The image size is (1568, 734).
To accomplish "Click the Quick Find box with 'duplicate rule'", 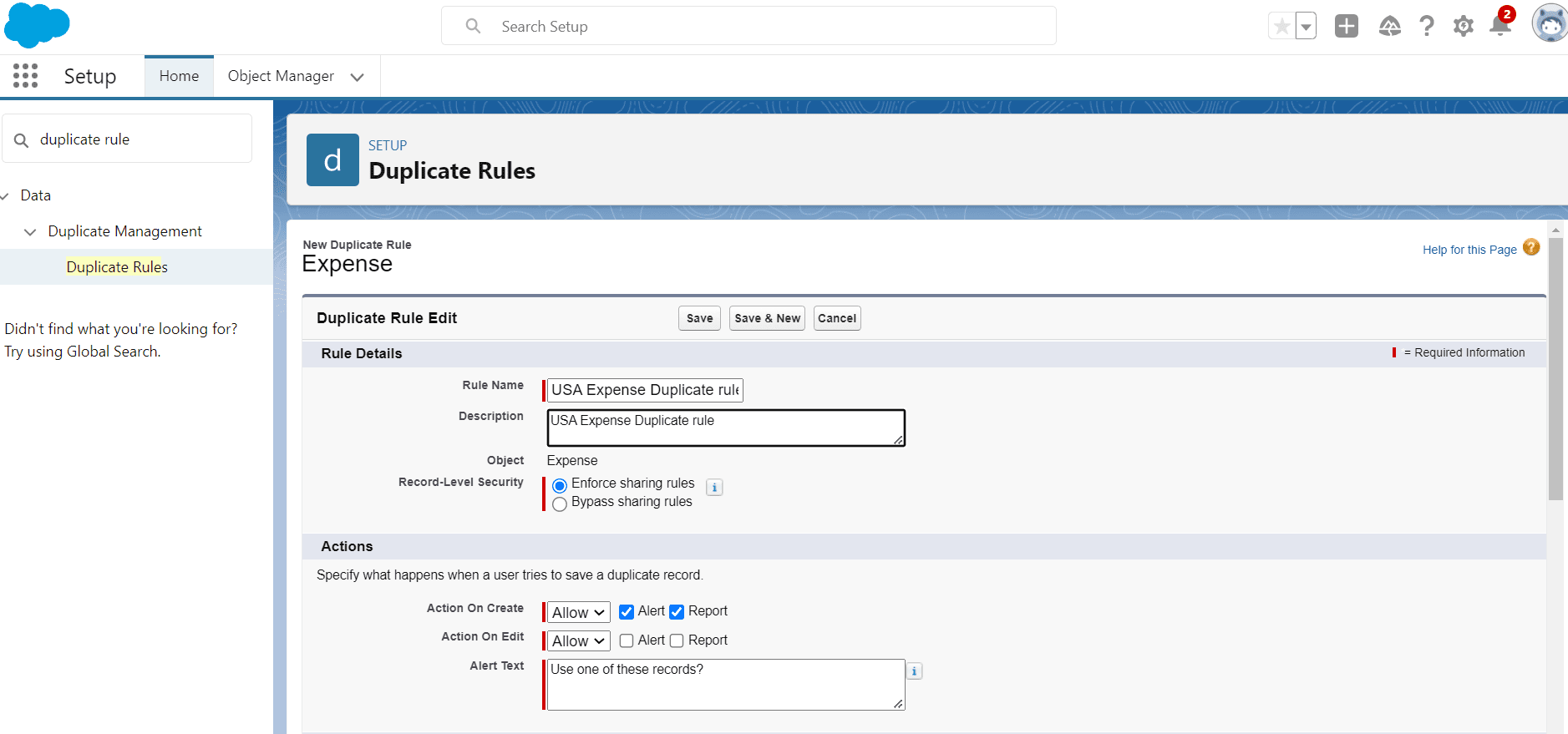I will 127,139.
